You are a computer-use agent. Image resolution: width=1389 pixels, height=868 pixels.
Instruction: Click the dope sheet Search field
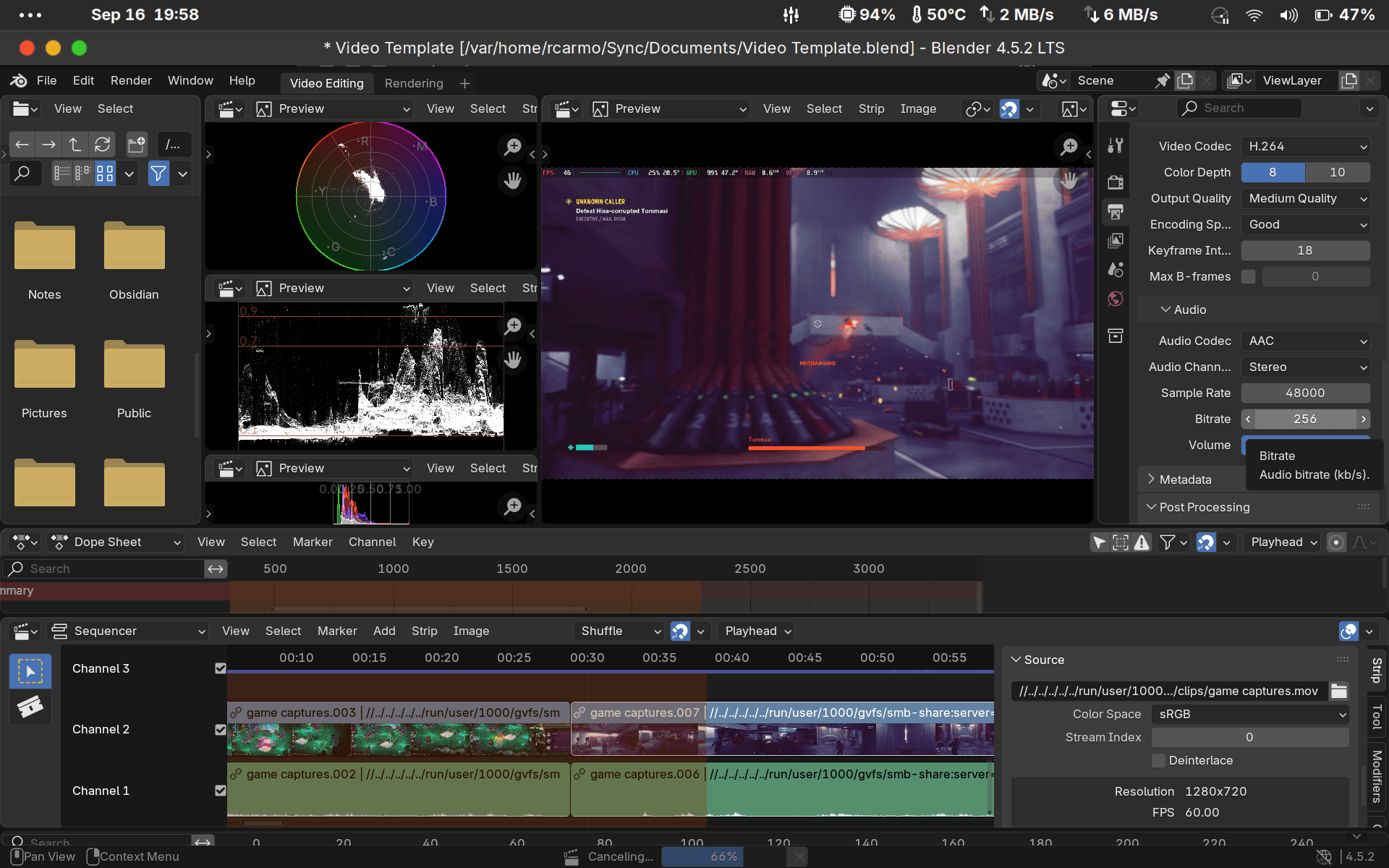105,569
